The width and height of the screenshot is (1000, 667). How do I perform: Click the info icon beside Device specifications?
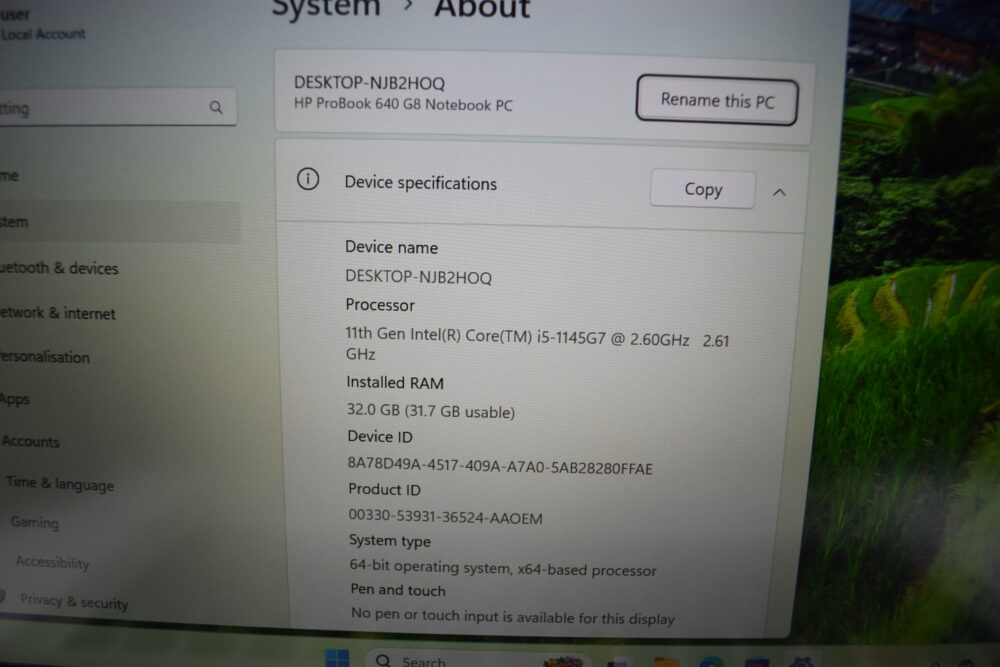308,179
